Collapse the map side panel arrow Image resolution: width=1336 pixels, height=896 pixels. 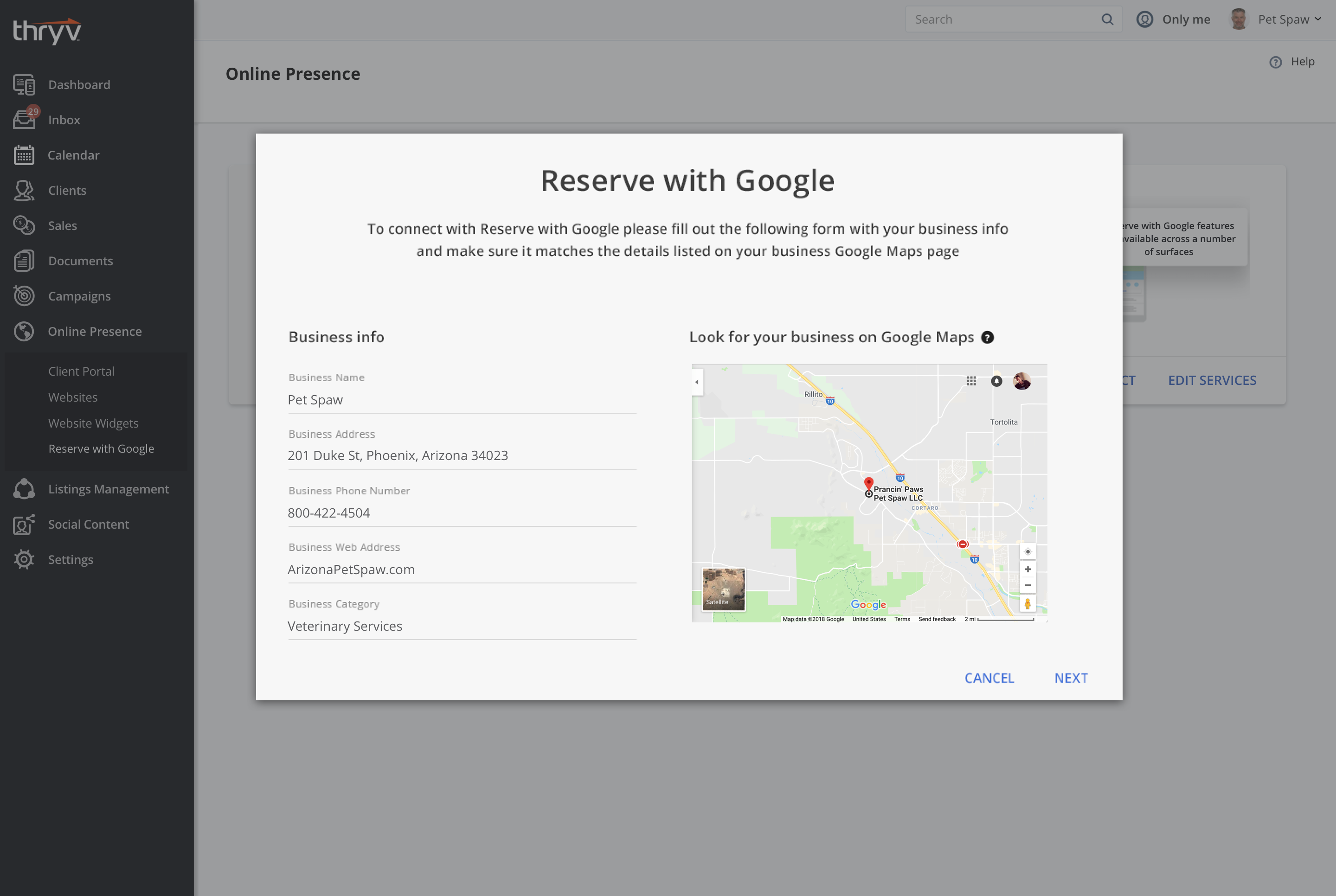pos(697,382)
